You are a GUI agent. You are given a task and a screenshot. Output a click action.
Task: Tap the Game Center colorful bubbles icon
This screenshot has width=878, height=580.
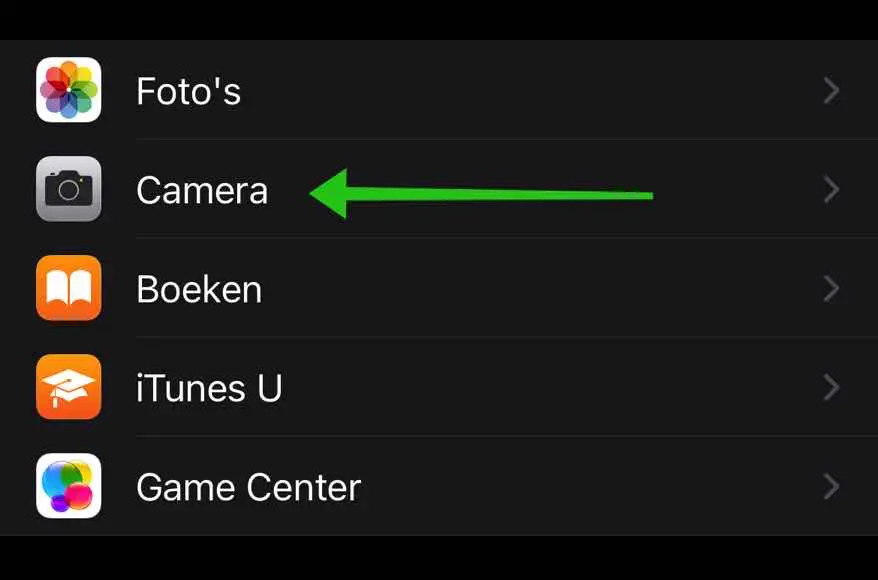coord(68,485)
